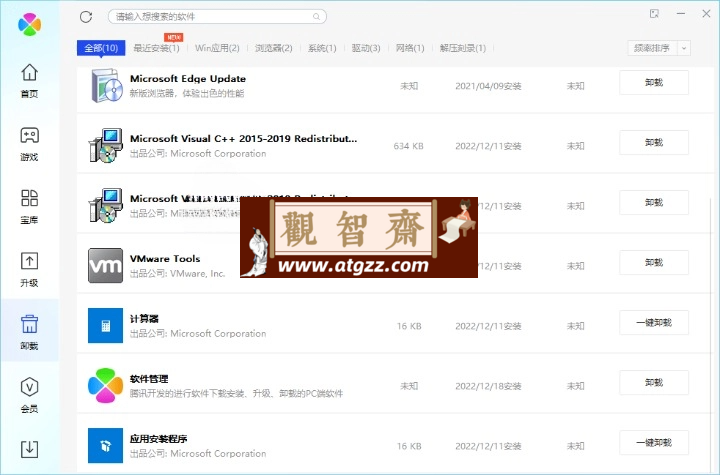Click the VMware Tools vm icon
The height and width of the screenshot is (475, 720).
pyautogui.click(x=106, y=266)
